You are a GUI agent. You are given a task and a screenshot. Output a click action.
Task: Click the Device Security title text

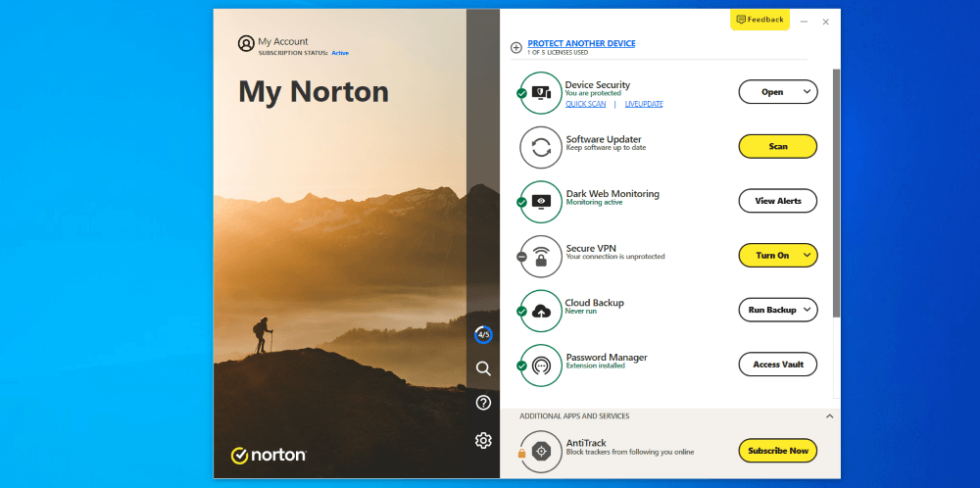coord(598,84)
